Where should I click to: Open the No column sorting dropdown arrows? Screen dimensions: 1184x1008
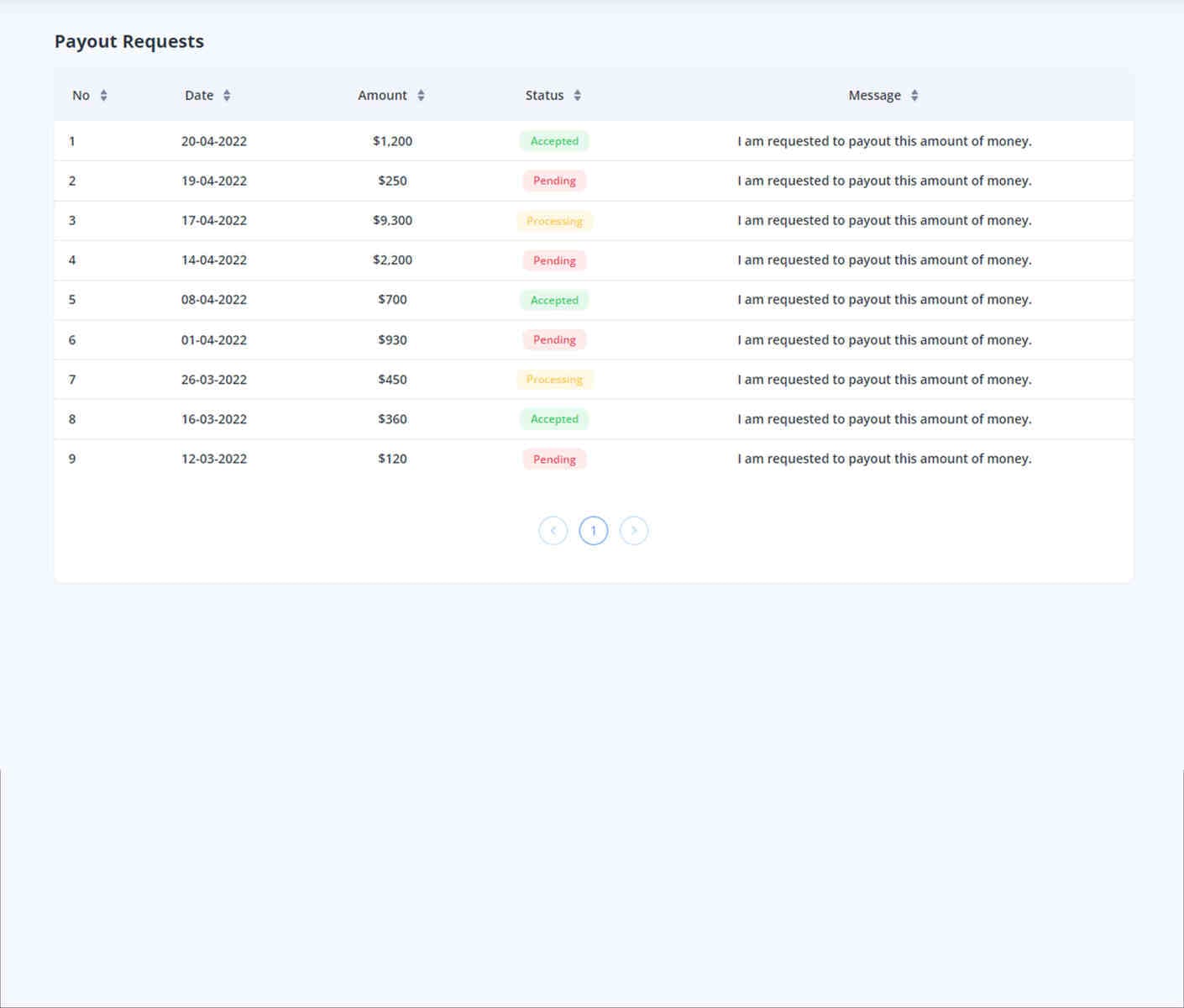tap(103, 95)
